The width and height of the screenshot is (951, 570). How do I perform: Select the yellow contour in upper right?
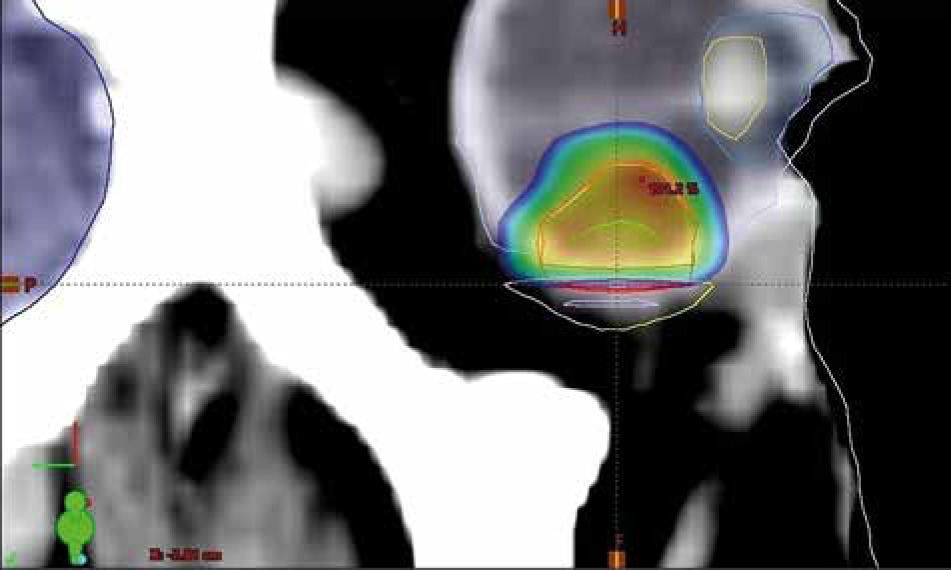pos(734,86)
